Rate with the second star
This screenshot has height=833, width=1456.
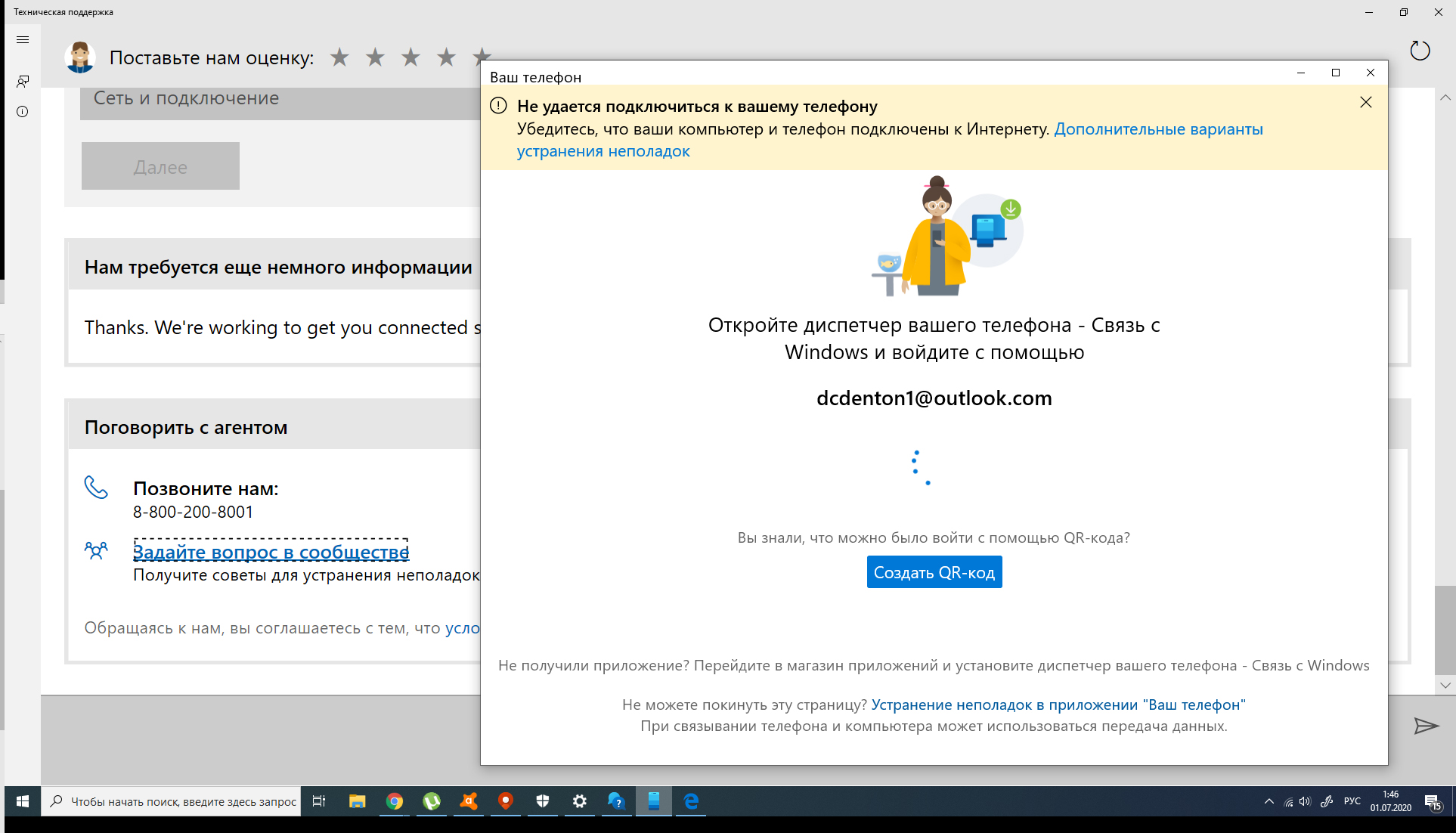[375, 57]
